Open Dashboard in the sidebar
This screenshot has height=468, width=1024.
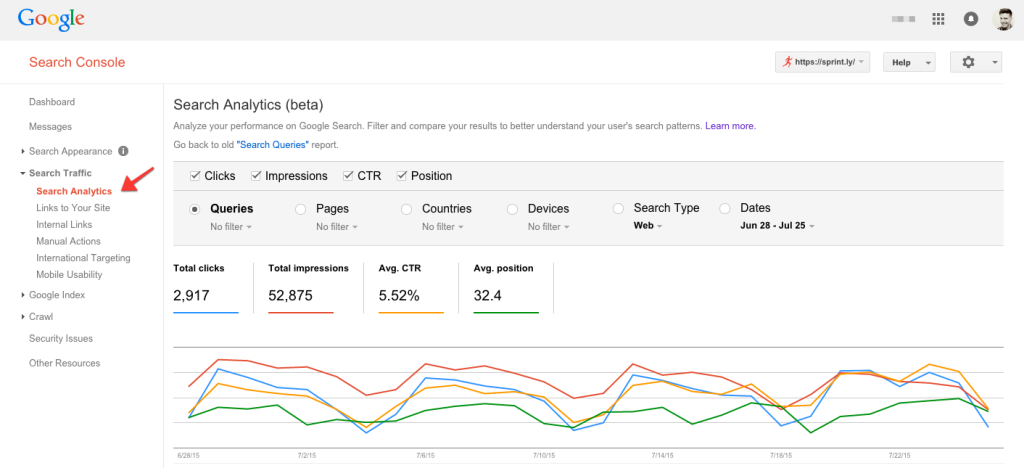(x=52, y=102)
